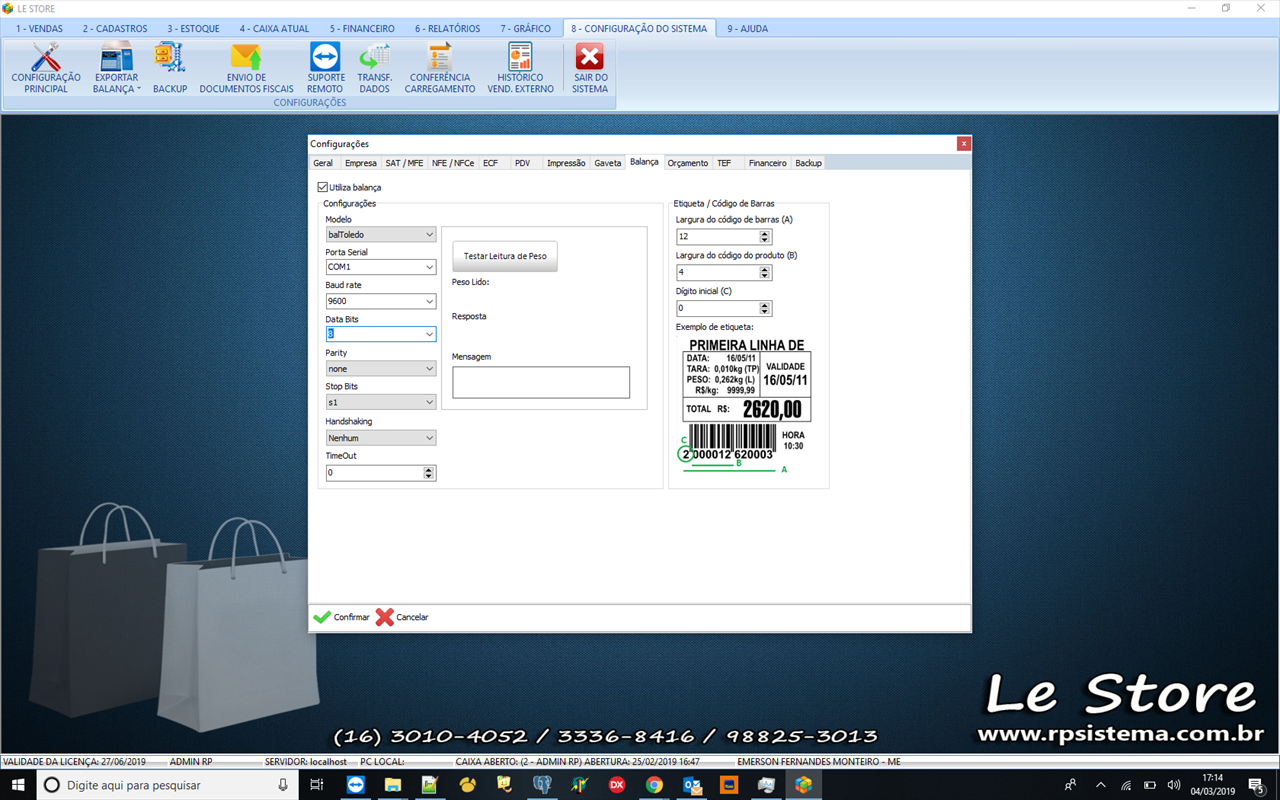Switch to the 7 - GRÁFICO tab
This screenshot has height=800, width=1280.
click(526, 28)
